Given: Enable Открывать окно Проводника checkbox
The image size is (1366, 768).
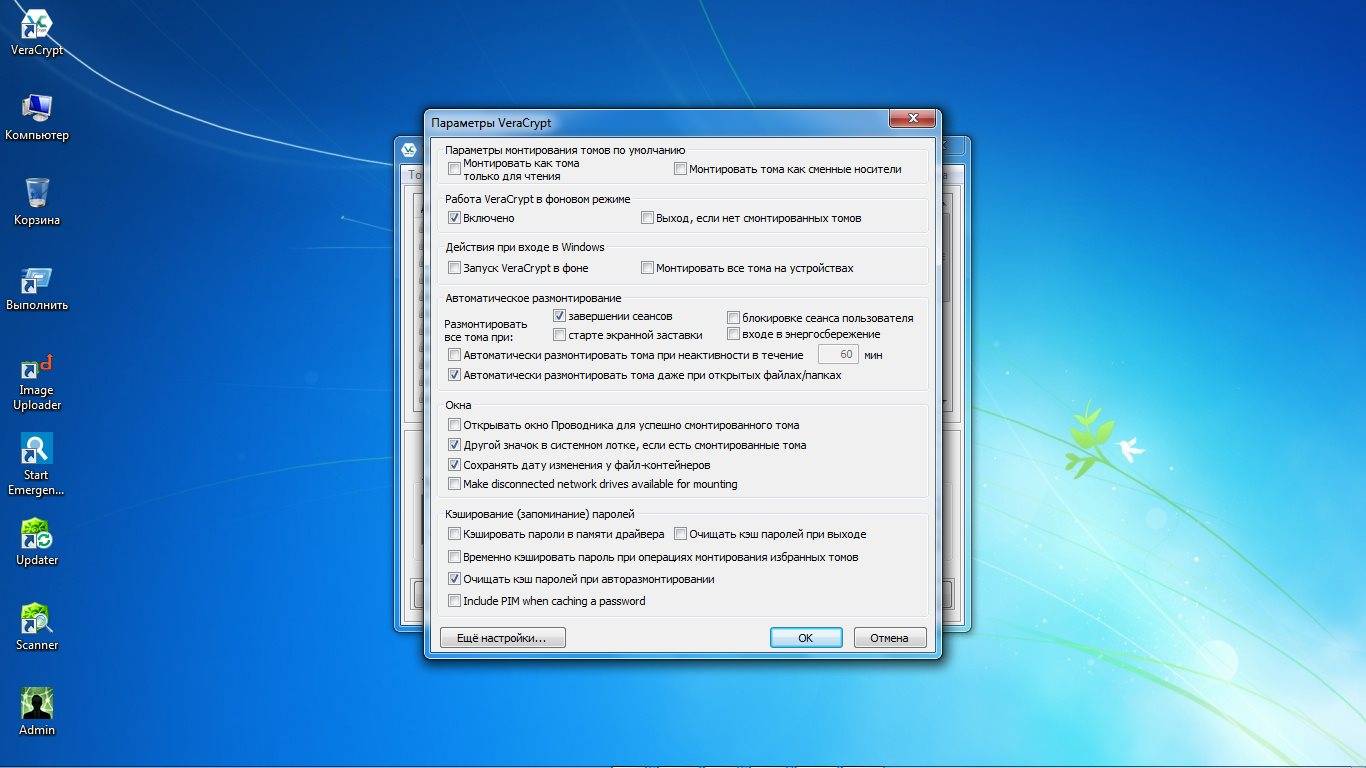Looking at the screenshot, I should (x=455, y=425).
